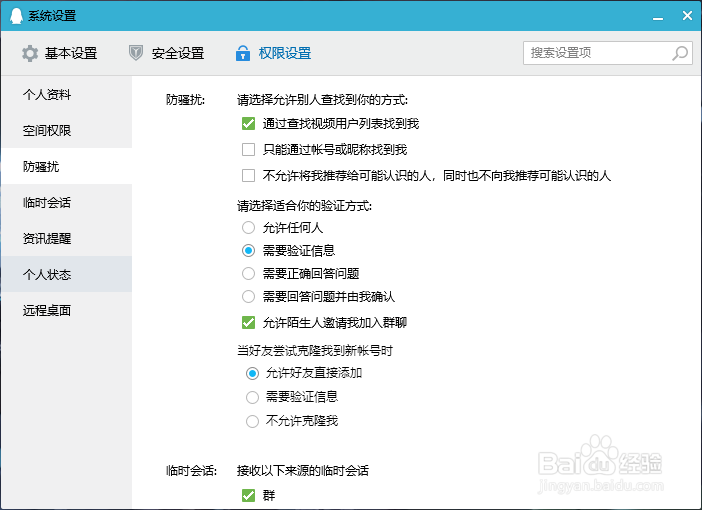702x510 pixels.
Task: Check 不允许将我推荐给可能认识的人 option
Action: [x=248, y=176]
